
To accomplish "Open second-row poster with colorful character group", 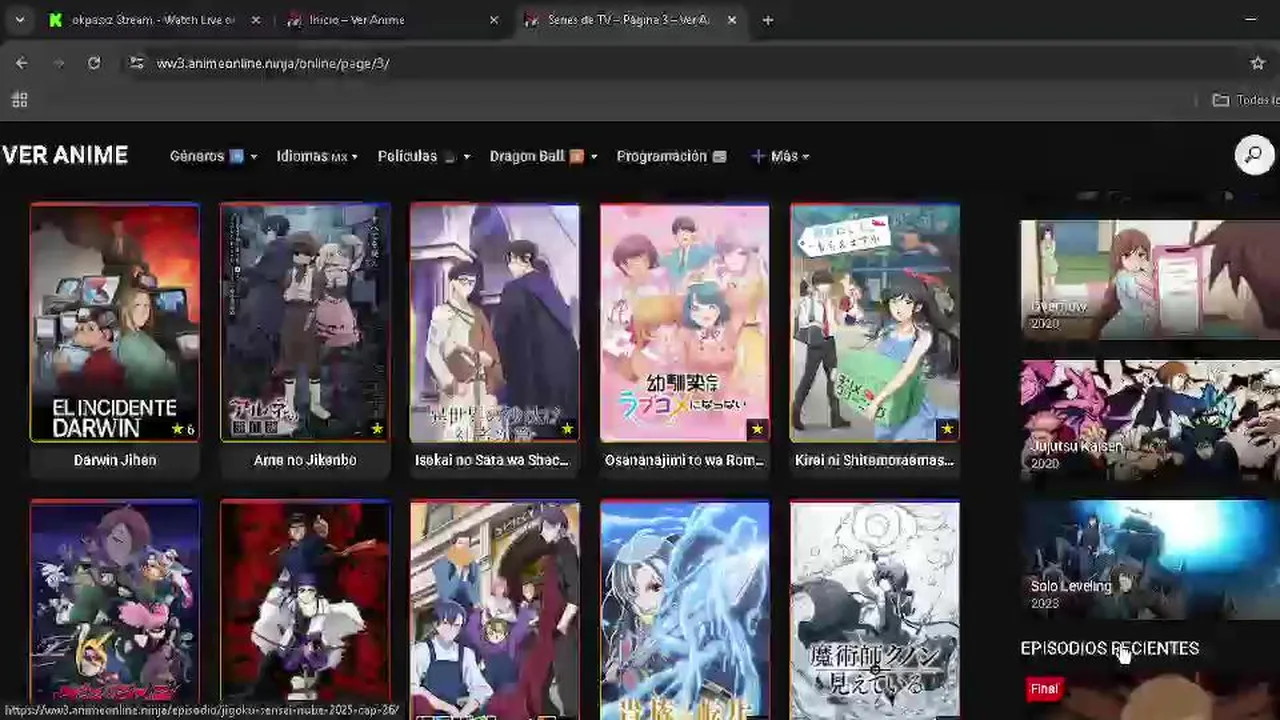I will click(x=115, y=610).
